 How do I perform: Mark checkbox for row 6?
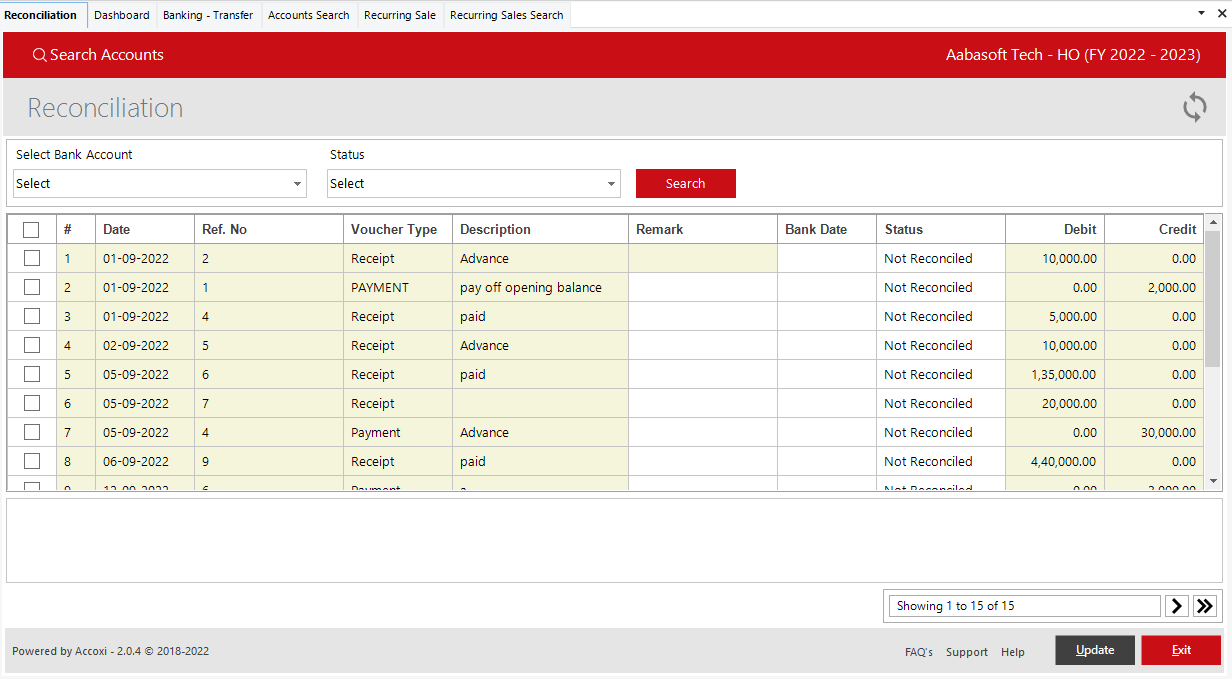point(31,403)
